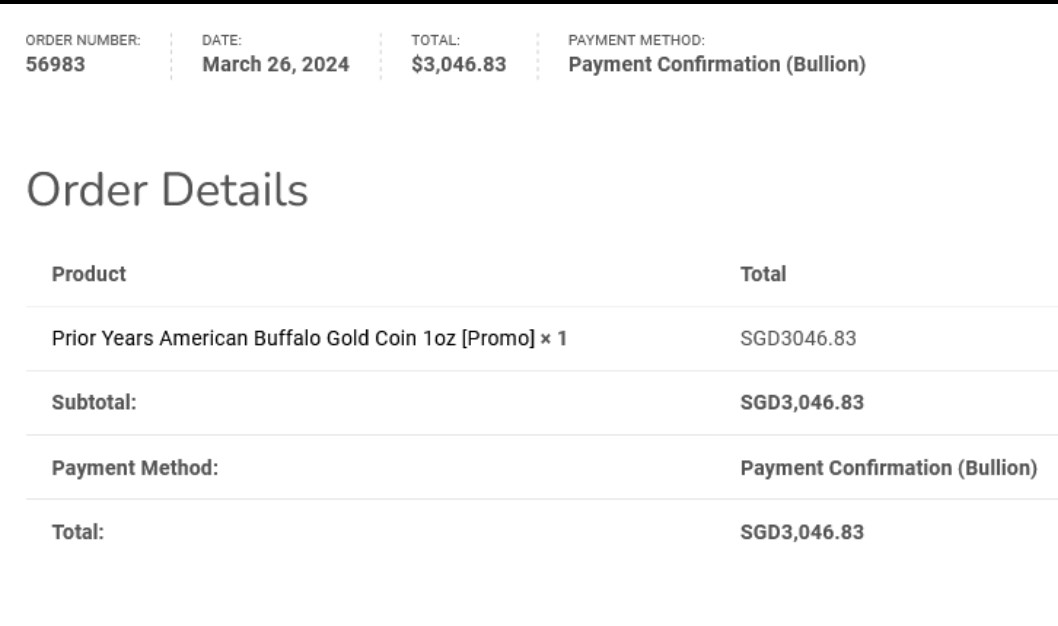Click the order number 56983

pos(55,65)
